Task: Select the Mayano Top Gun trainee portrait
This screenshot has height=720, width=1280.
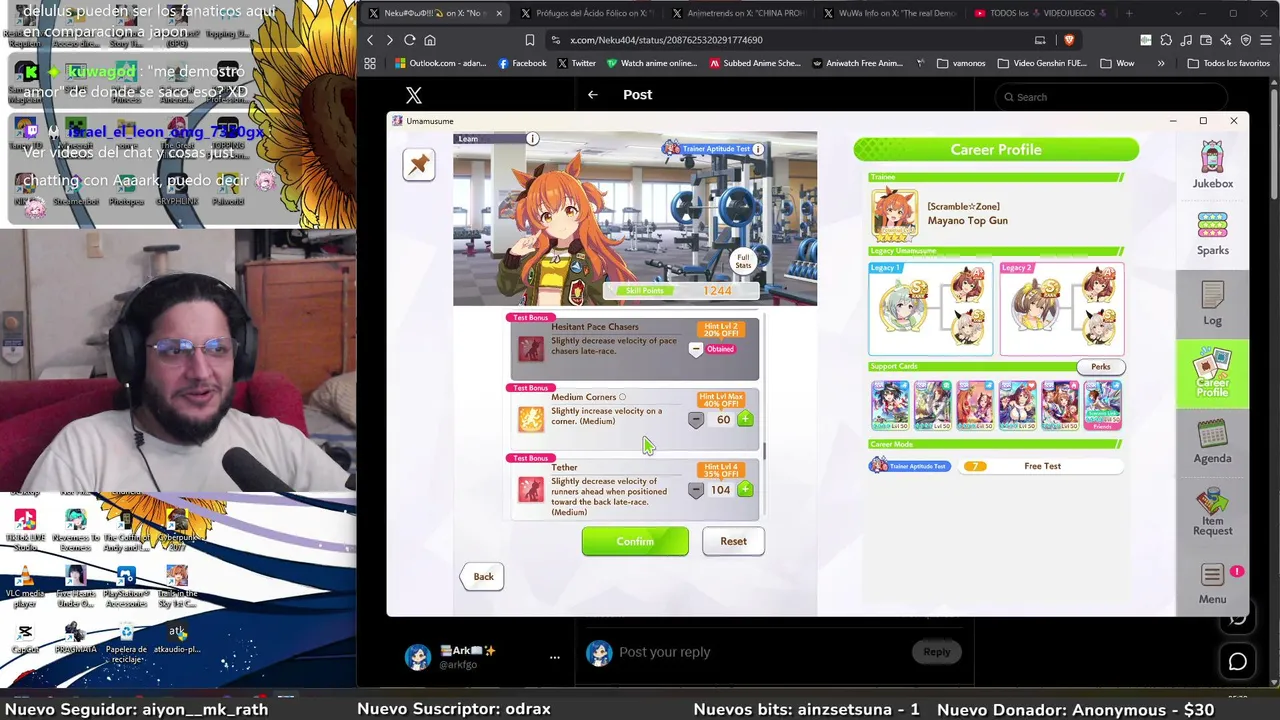Action: pos(894,213)
